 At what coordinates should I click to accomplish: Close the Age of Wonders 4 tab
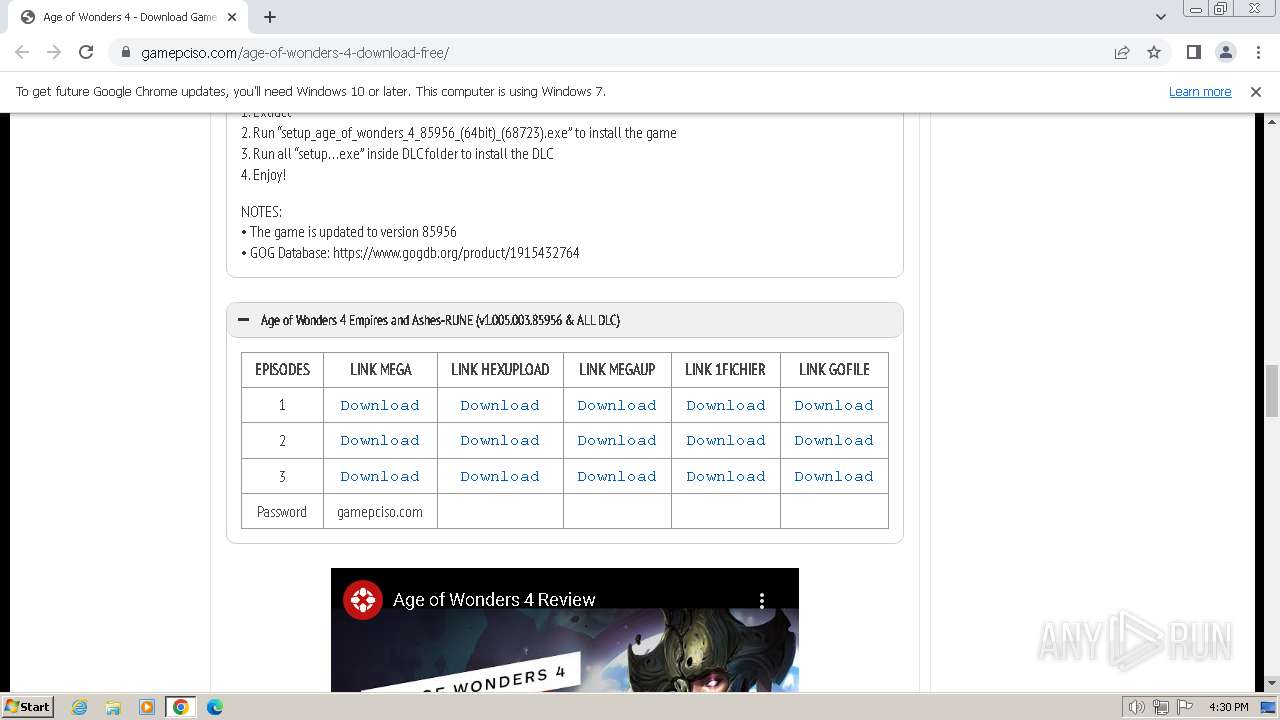(x=232, y=17)
